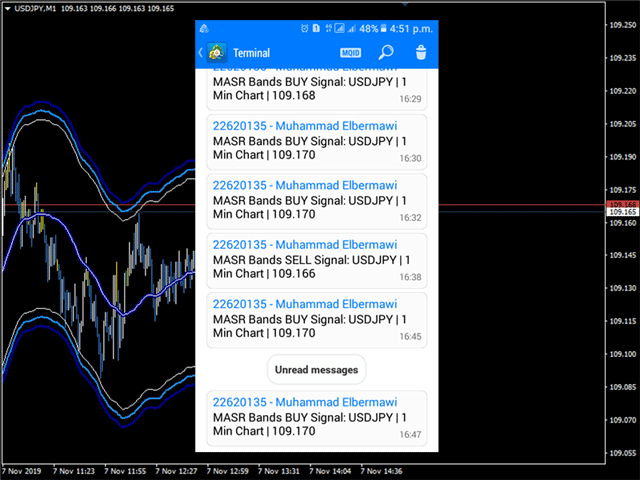Select the 7 Nov 11:23 time axis label

pyautogui.click(x=73, y=471)
